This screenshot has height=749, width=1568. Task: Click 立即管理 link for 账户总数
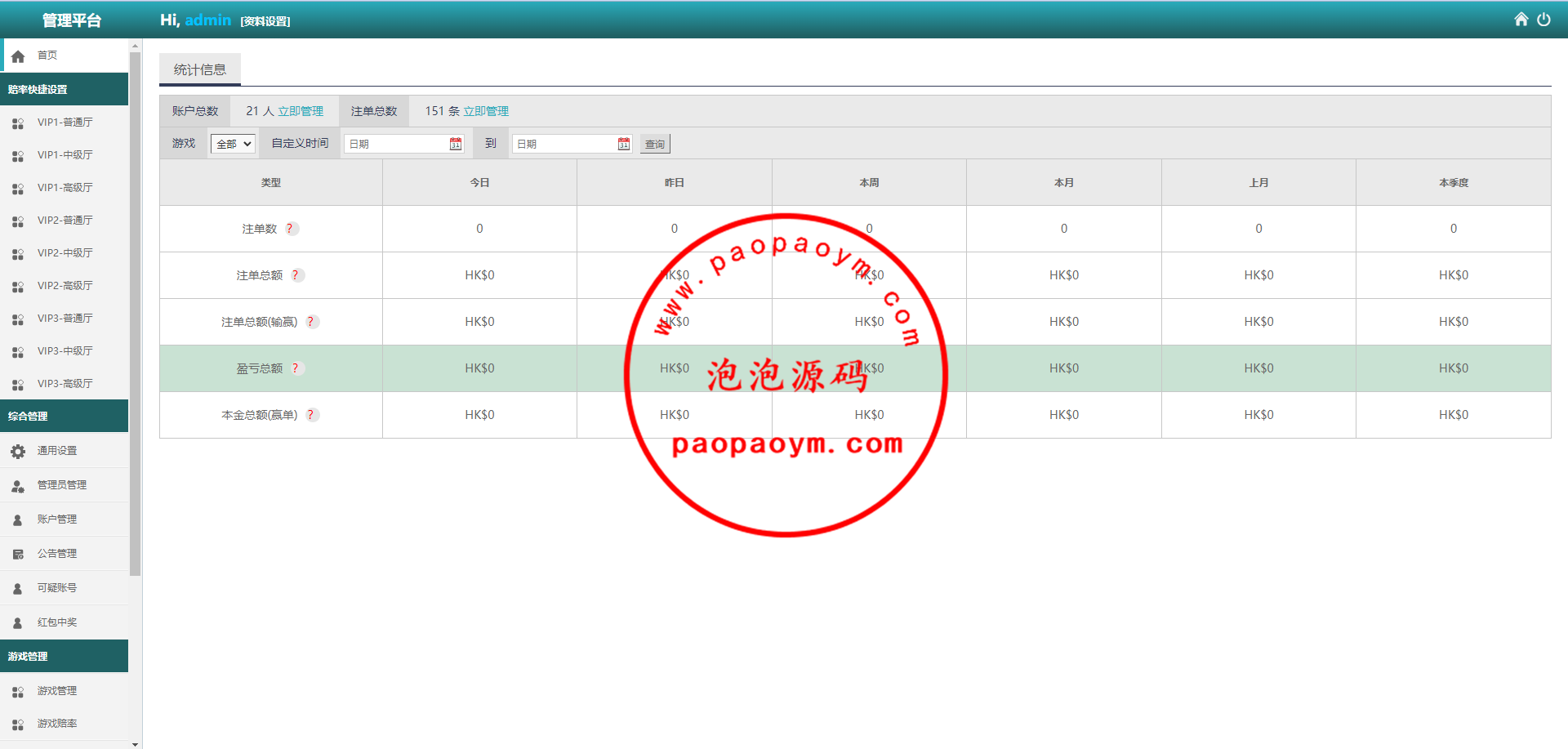pos(301,111)
